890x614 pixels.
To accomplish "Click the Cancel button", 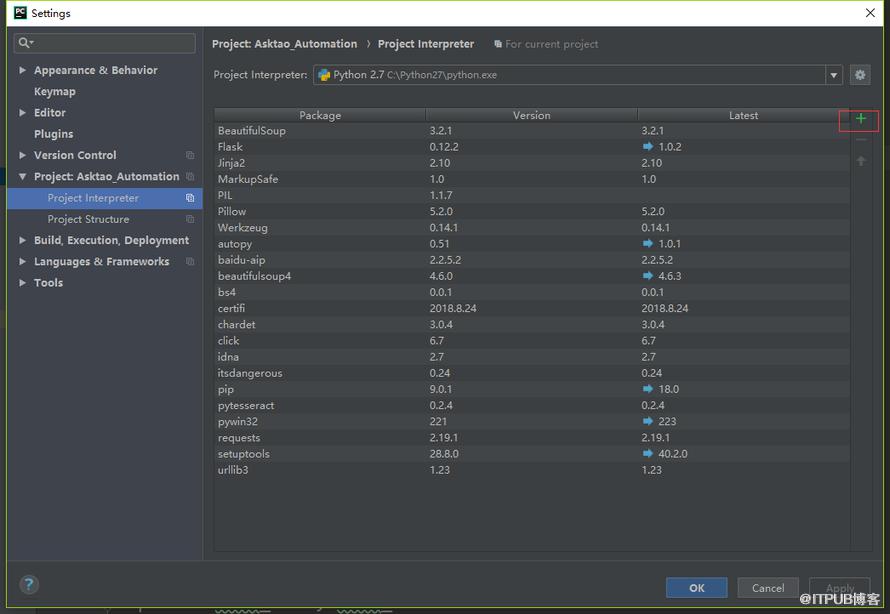I will [x=768, y=588].
